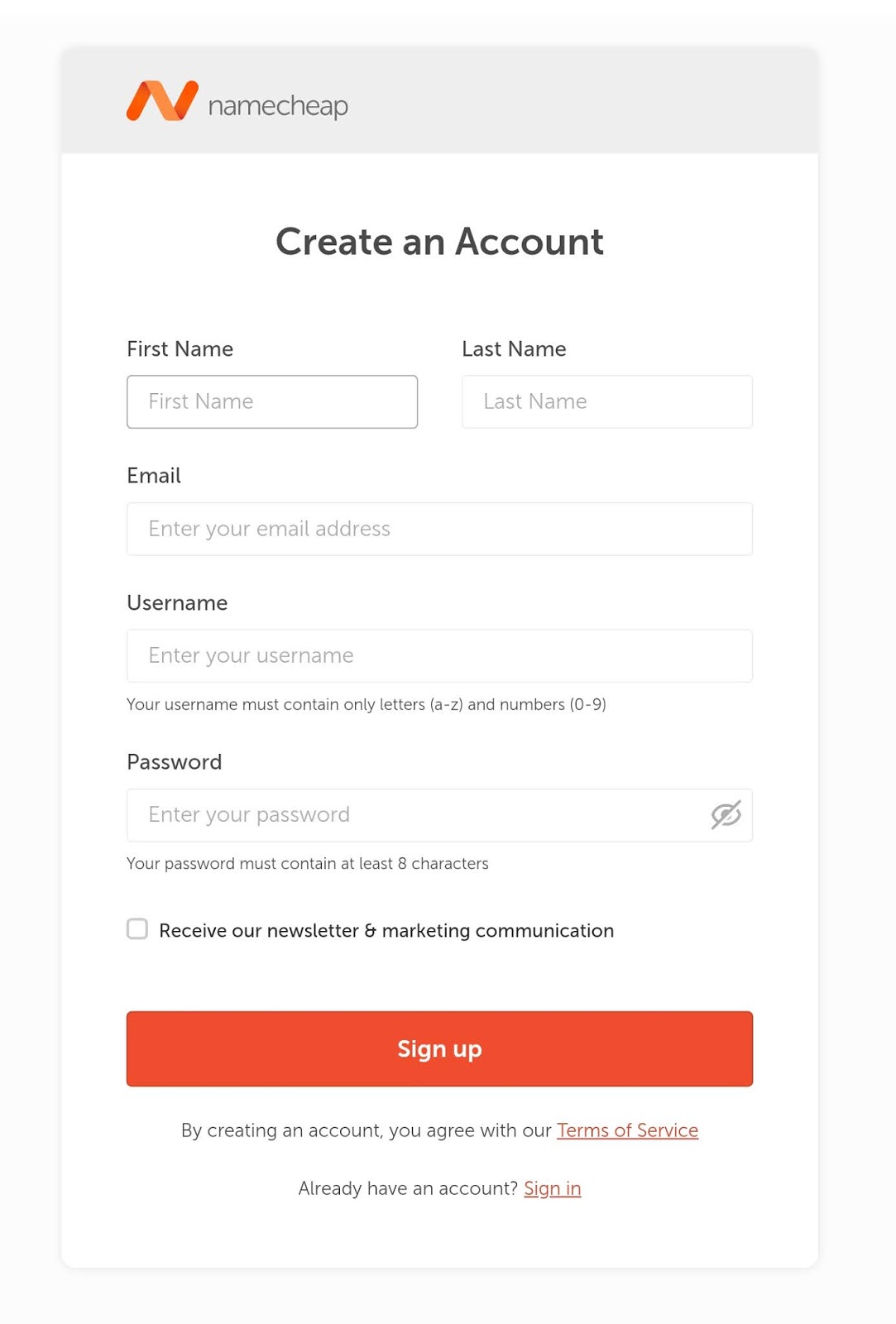896x1324 pixels.
Task: Click the 'Username' field label
Action: (177, 603)
